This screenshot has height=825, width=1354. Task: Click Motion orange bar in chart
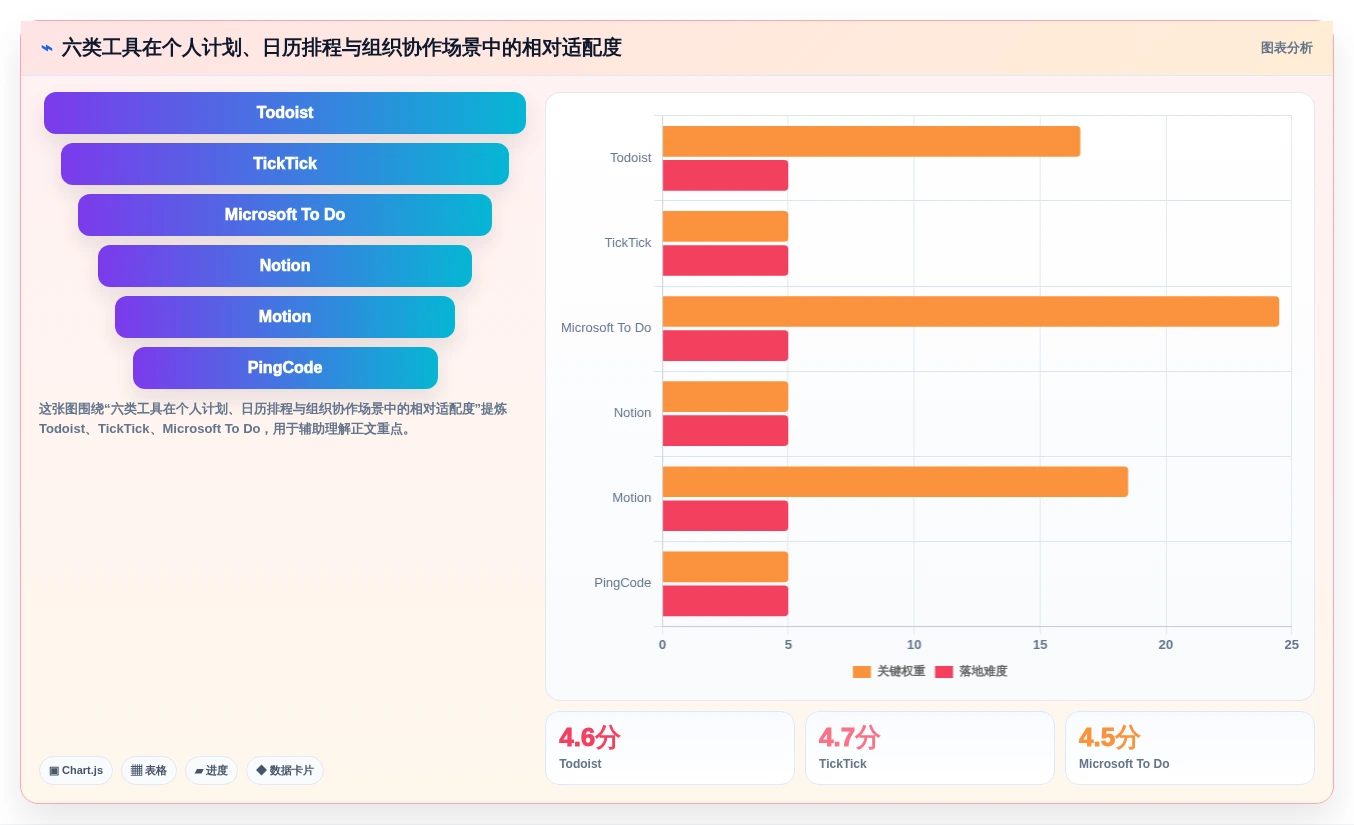tap(895, 482)
